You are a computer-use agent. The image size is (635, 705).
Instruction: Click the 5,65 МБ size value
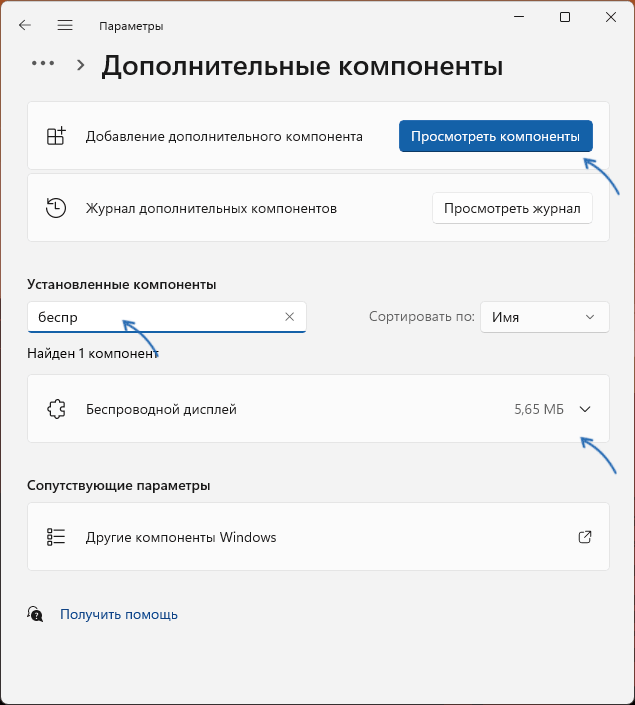tap(539, 409)
